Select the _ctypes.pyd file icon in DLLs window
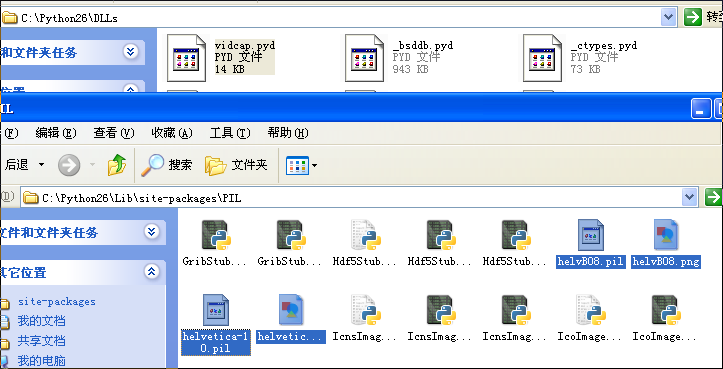 click(542, 59)
